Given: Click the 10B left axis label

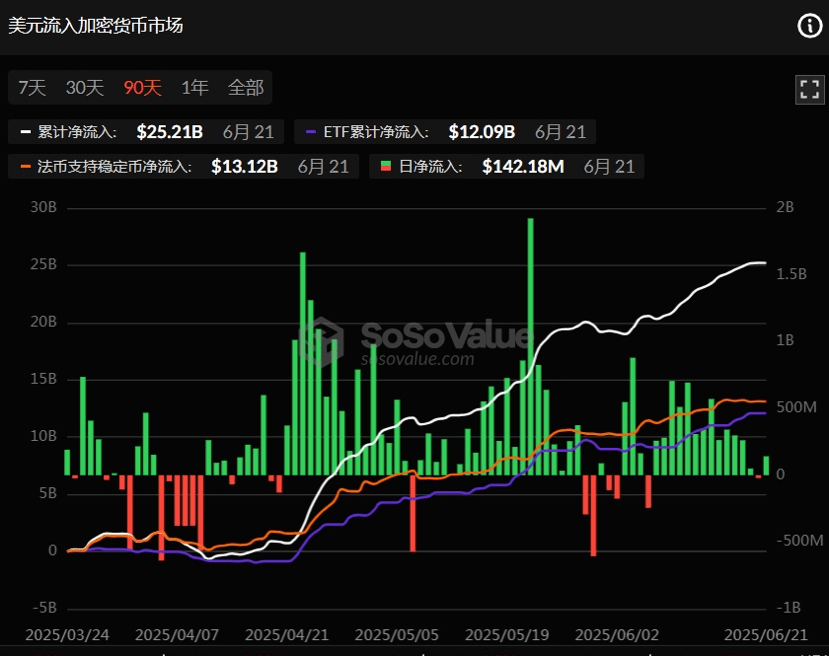Looking at the screenshot, I should point(43,436).
